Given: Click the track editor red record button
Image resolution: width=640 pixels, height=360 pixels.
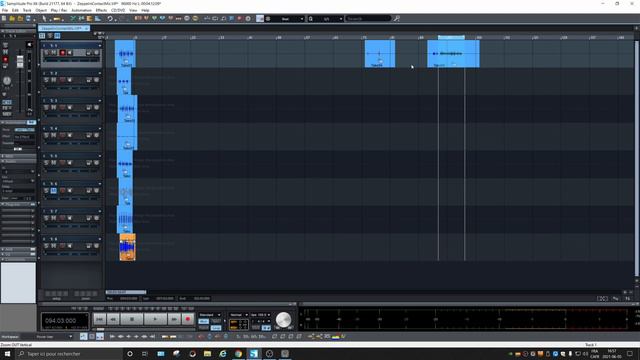Looking at the screenshot, I should (5, 60).
